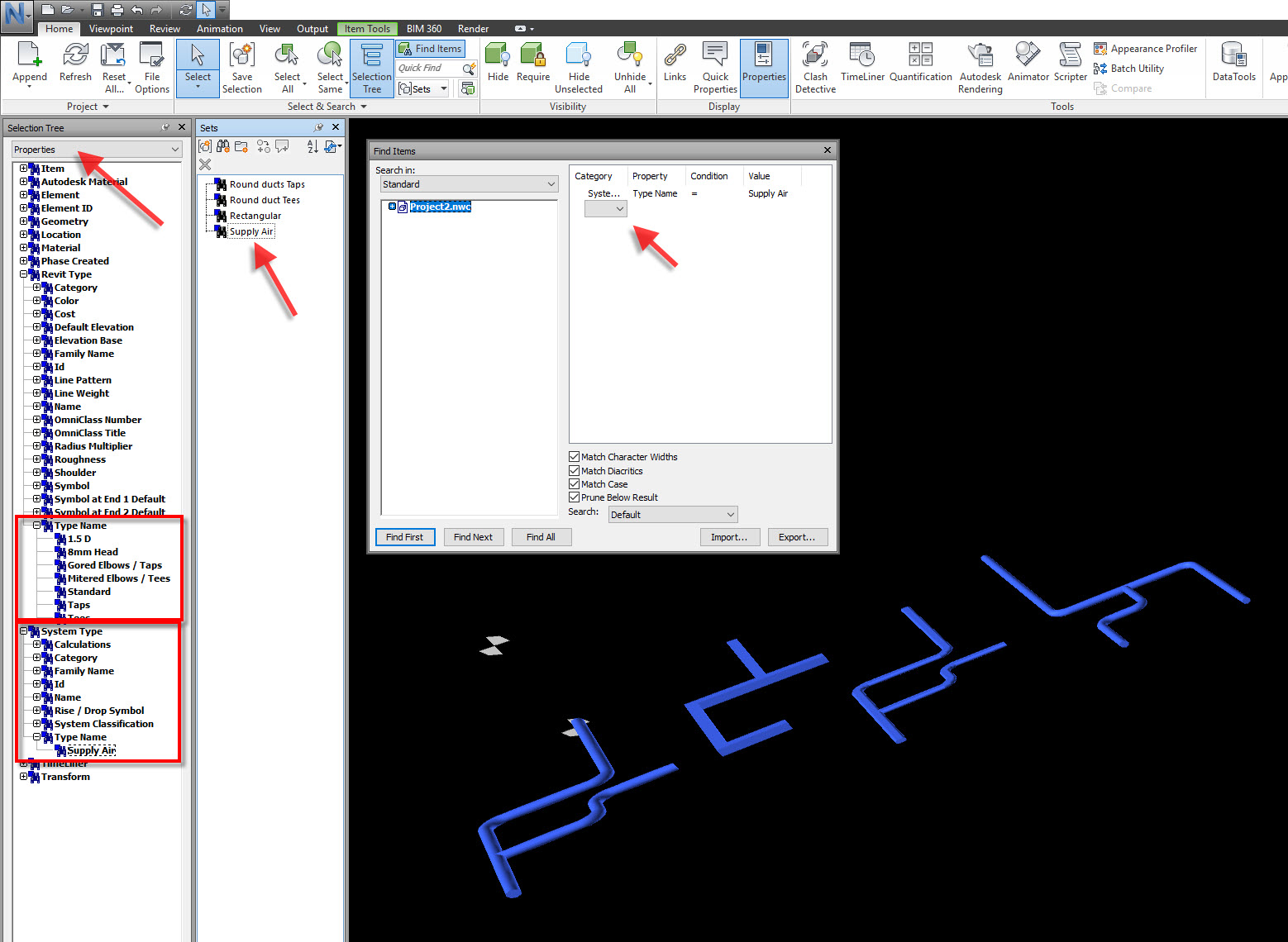
Task: Click Export in the Find Items dialog
Action: [796, 536]
